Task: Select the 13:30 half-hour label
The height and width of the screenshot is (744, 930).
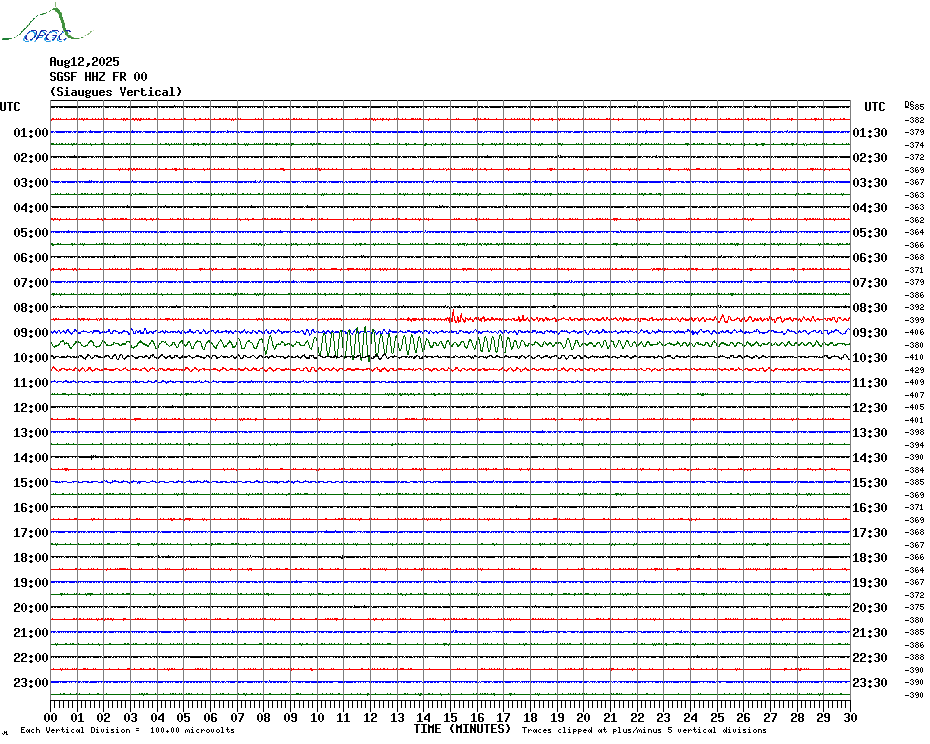Action: [870, 433]
